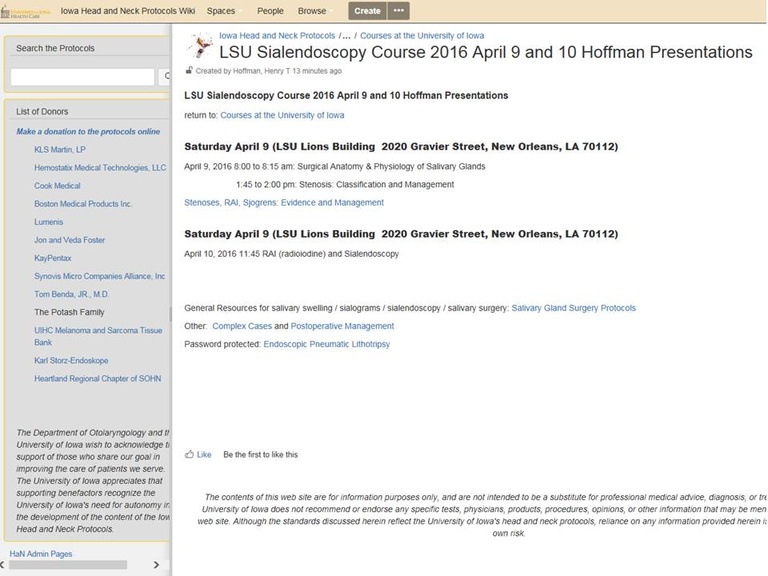Screen dimensions: 768x576
Task: Click the thumbs-up Like icon
Action: point(189,455)
